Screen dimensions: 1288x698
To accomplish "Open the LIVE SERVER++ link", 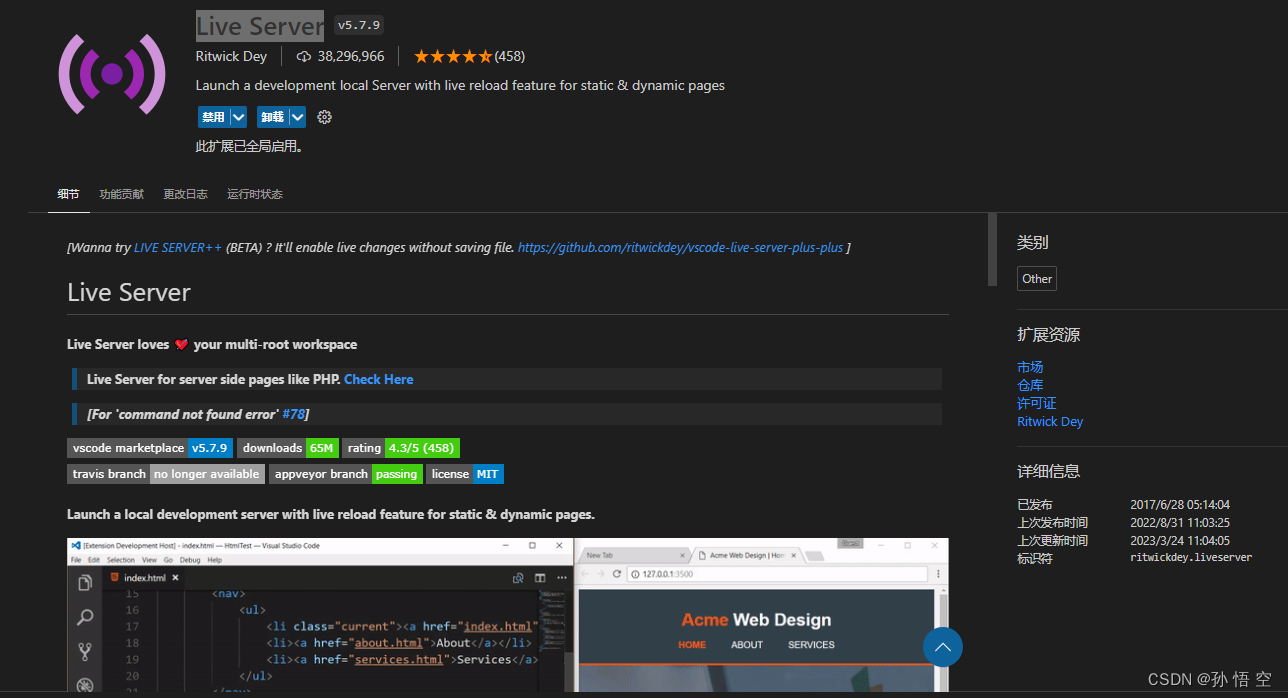I will (178, 247).
